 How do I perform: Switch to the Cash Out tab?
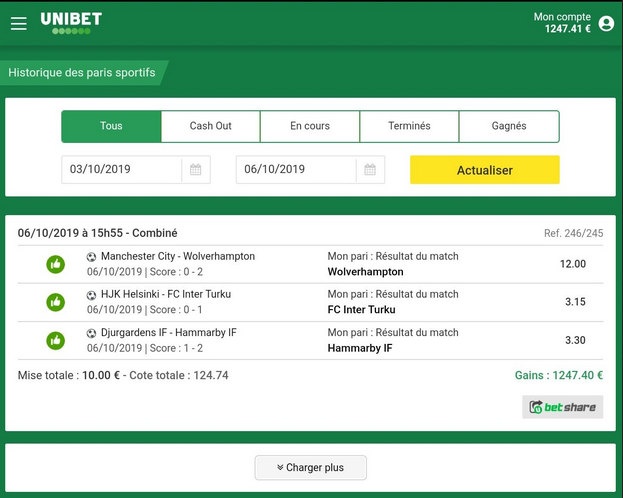211,126
